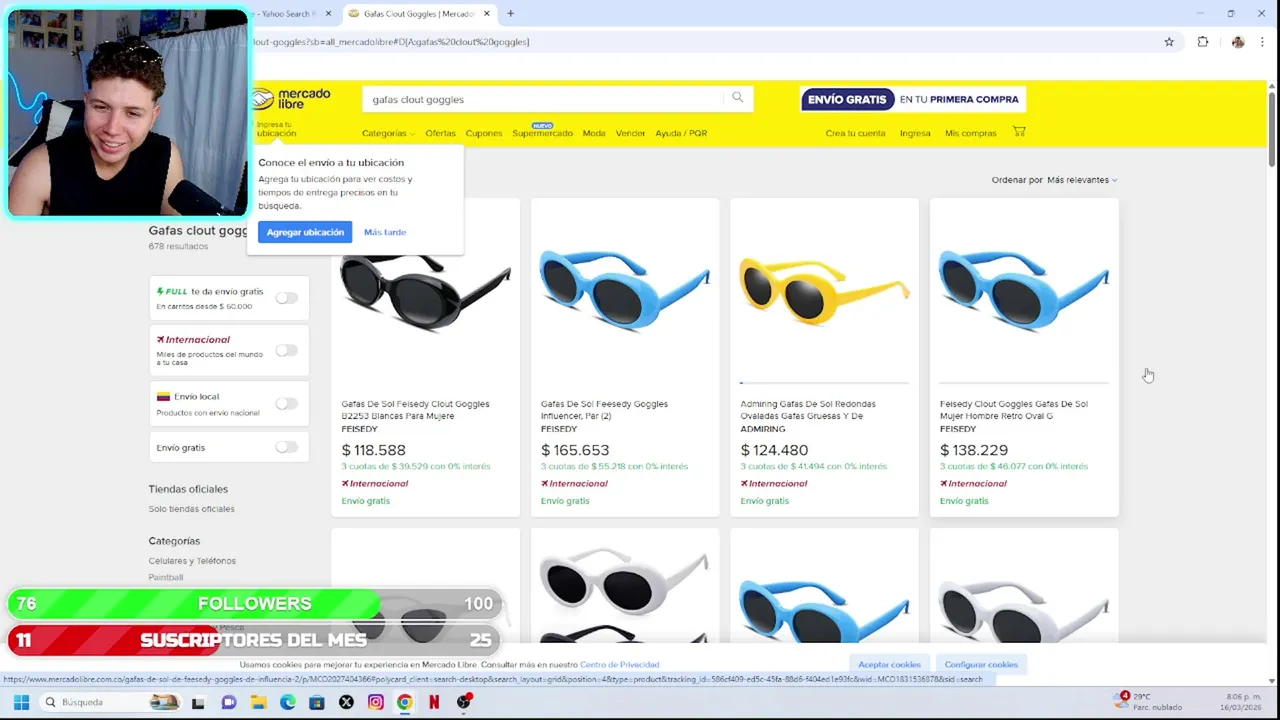Image resolution: width=1280 pixels, height=720 pixels.
Task: Click the Ingresa link
Action: (x=915, y=133)
